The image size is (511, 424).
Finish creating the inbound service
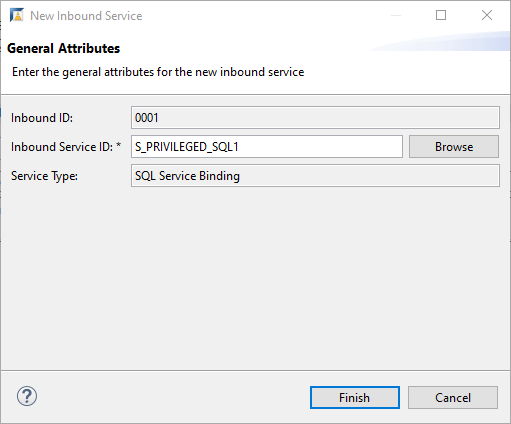tap(355, 398)
